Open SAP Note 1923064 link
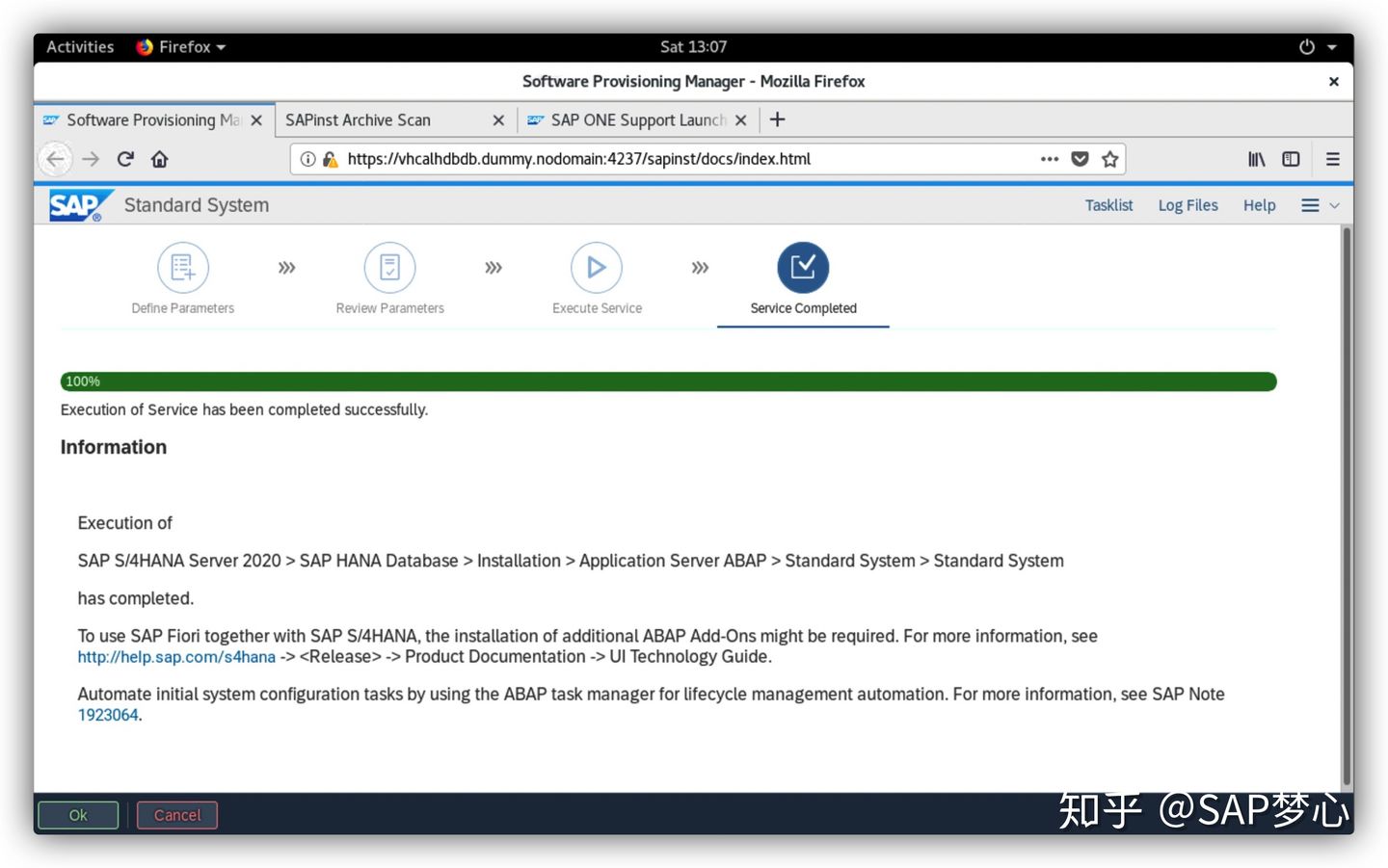The width and height of the screenshot is (1388, 868). (108, 715)
